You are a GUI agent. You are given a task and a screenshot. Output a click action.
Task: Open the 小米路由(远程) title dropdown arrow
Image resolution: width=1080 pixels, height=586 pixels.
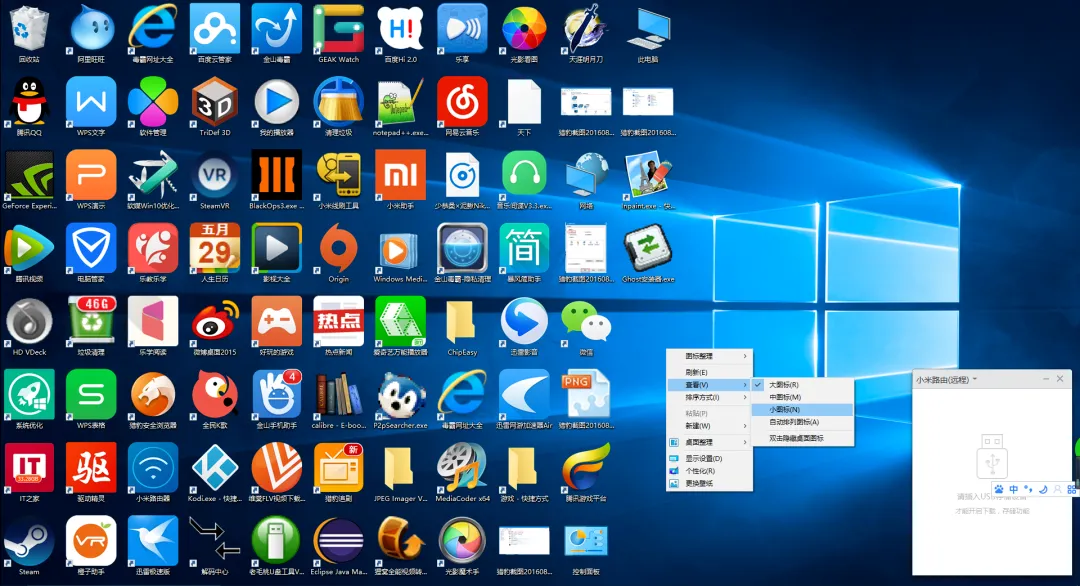pos(975,379)
